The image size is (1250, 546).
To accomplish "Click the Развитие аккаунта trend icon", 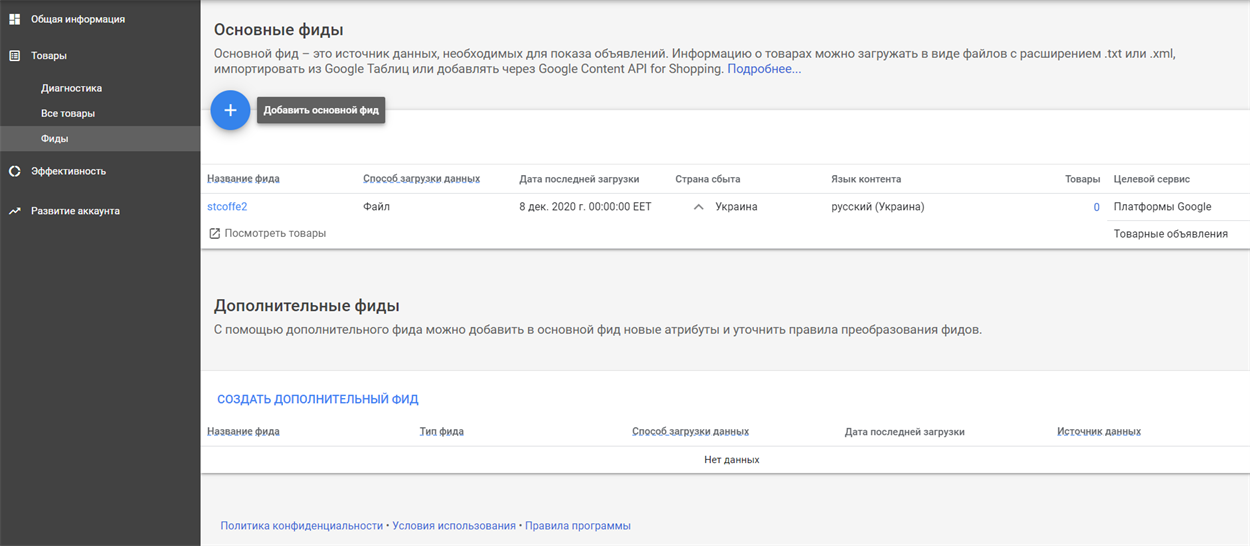I will click(x=15, y=211).
